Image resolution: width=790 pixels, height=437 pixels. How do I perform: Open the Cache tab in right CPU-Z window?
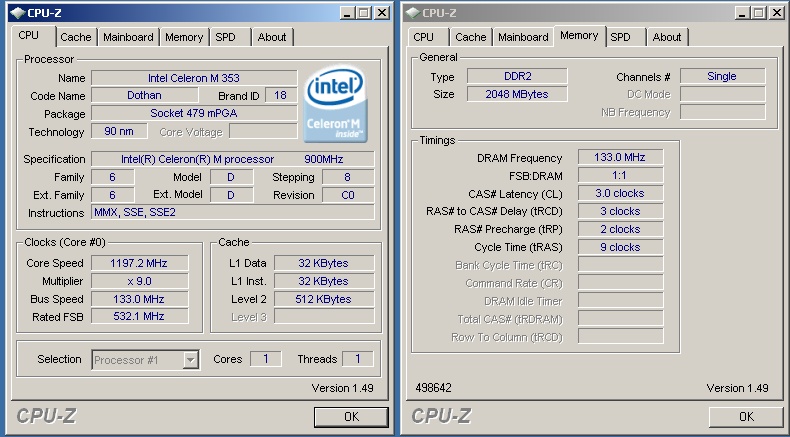(x=471, y=37)
